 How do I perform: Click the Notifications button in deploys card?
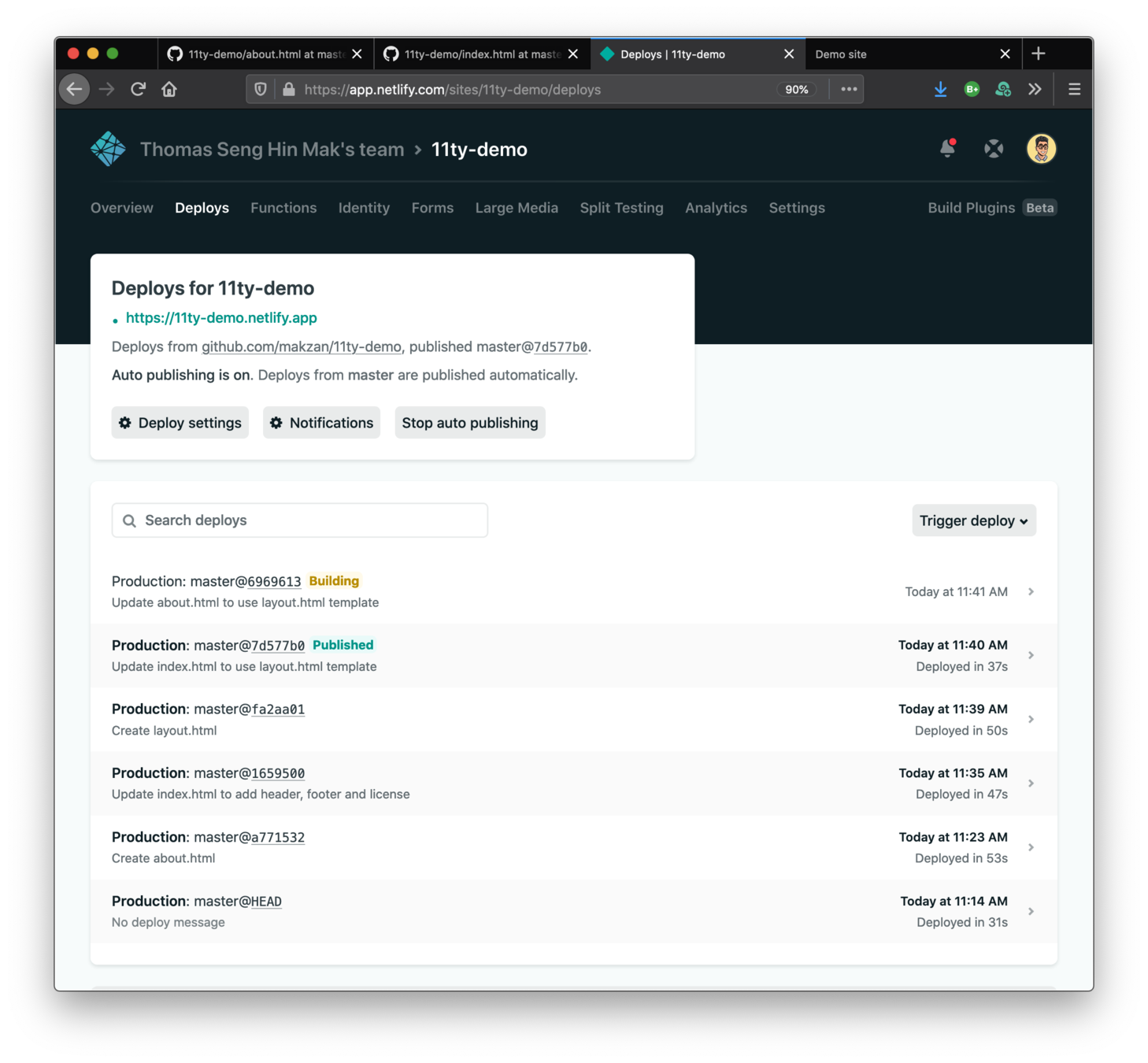(321, 423)
